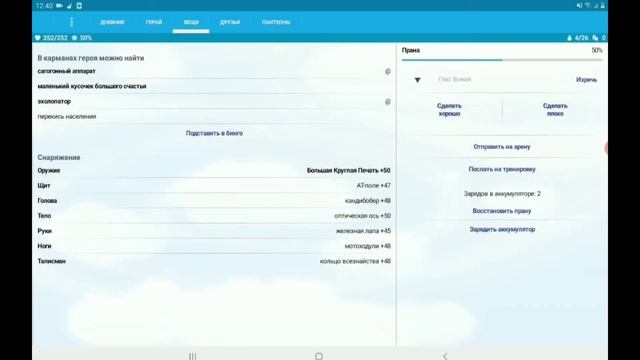Tap the Талисман equipment label
Viewport: 640px width, 360px height.
coord(51,261)
